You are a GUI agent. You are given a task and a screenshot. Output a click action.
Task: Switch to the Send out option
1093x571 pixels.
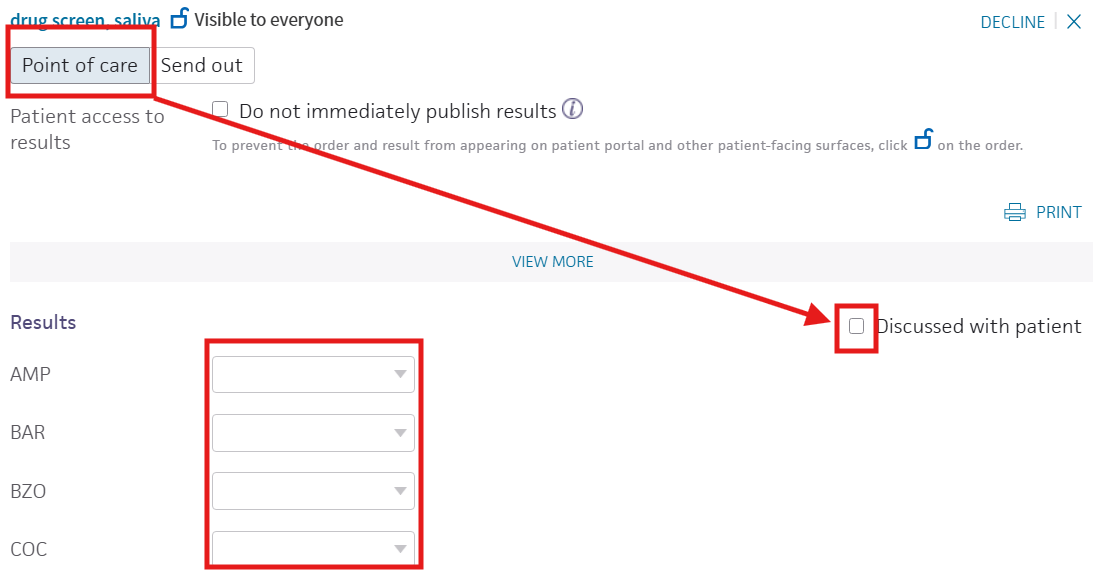coord(202,66)
